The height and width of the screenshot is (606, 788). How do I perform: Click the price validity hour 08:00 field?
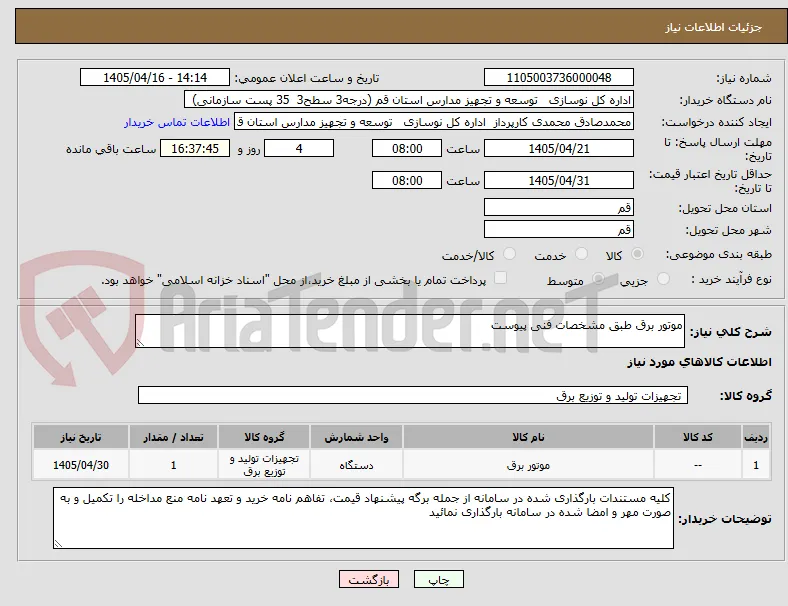[407, 180]
